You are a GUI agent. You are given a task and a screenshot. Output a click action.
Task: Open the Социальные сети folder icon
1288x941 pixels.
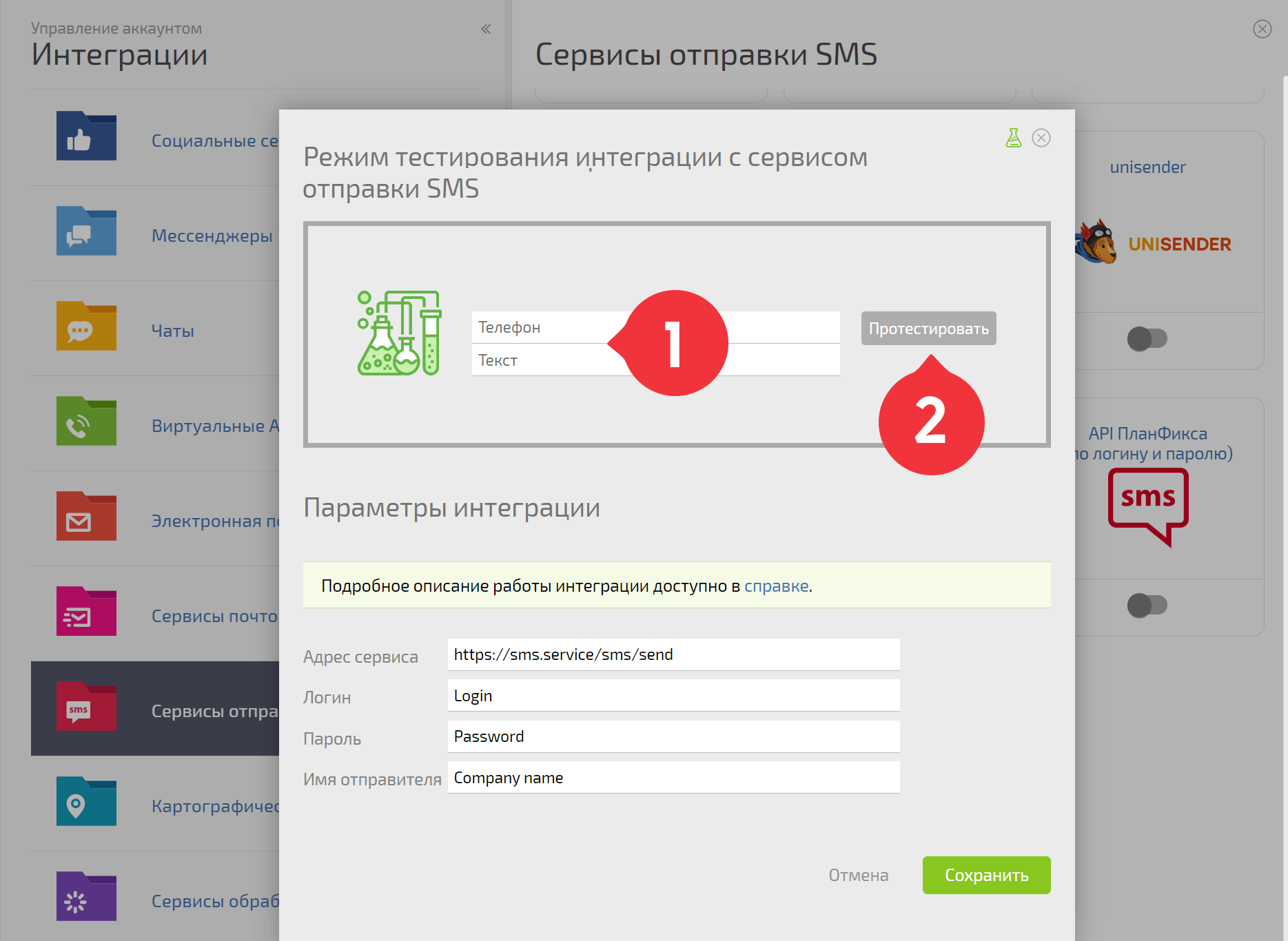(x=86, y=136)
